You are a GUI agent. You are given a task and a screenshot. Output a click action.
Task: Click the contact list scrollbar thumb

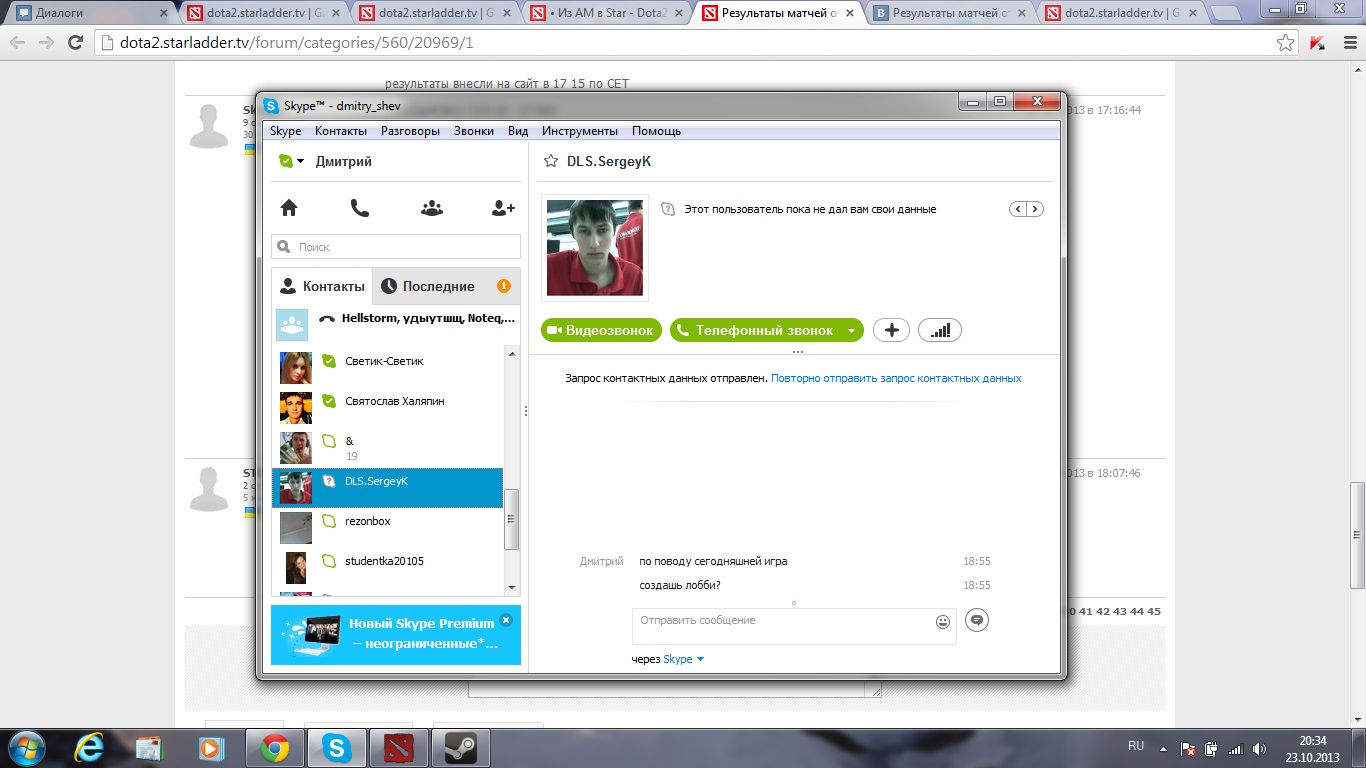point(512,519)
